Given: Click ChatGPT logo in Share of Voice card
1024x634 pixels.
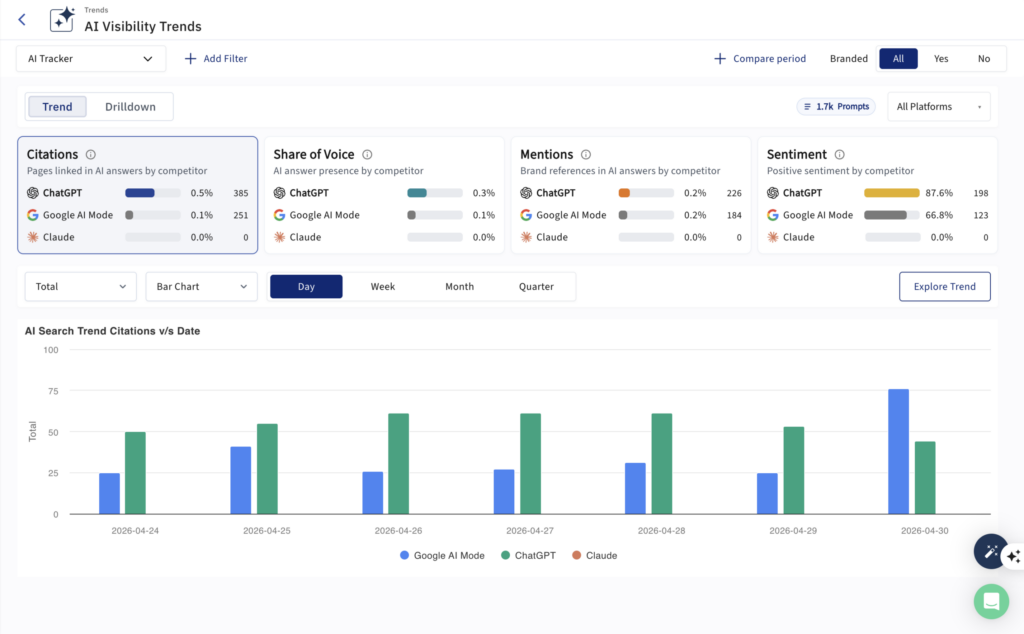Looking at the screenshot, I should pos(280,193).
